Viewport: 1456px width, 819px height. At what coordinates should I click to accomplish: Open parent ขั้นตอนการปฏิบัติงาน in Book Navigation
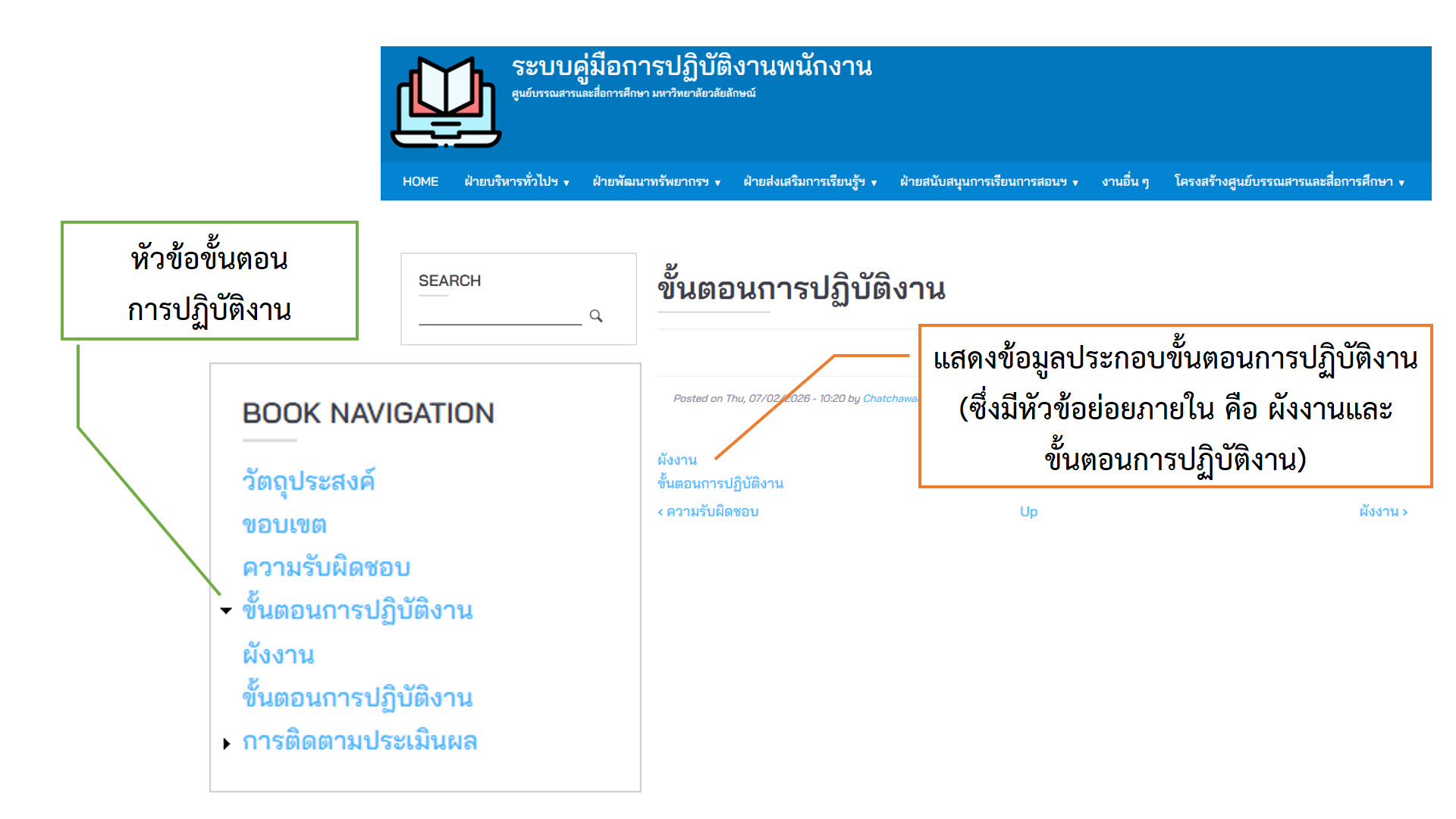coord(357,609)
